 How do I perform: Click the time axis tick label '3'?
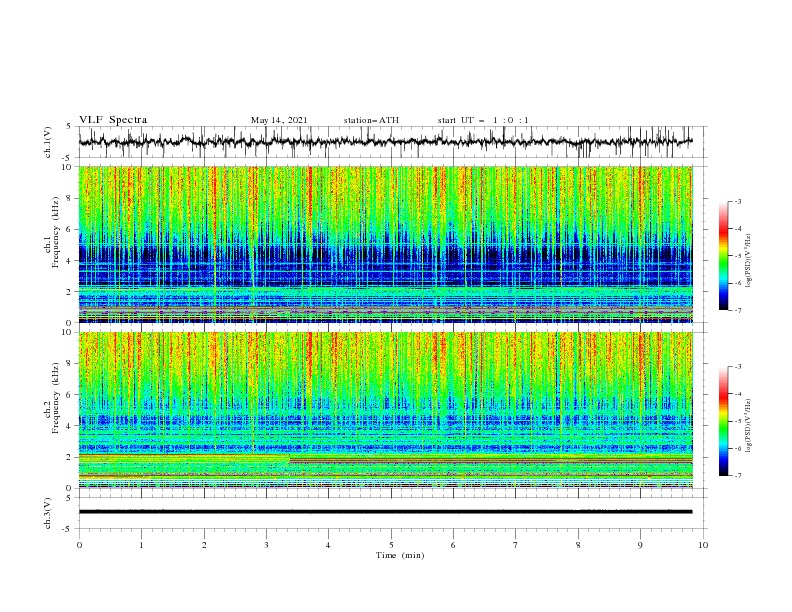coord(266,545)
